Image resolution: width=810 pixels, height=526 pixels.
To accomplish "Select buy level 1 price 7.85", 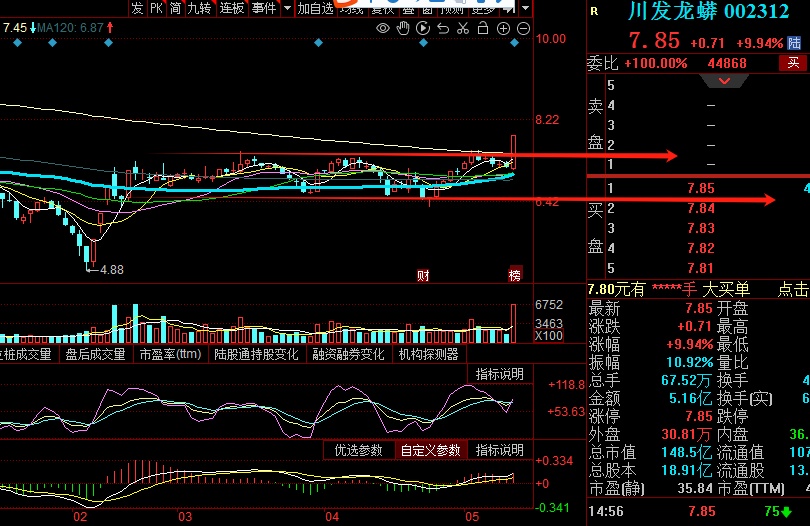I will click(x=700, y=188).
